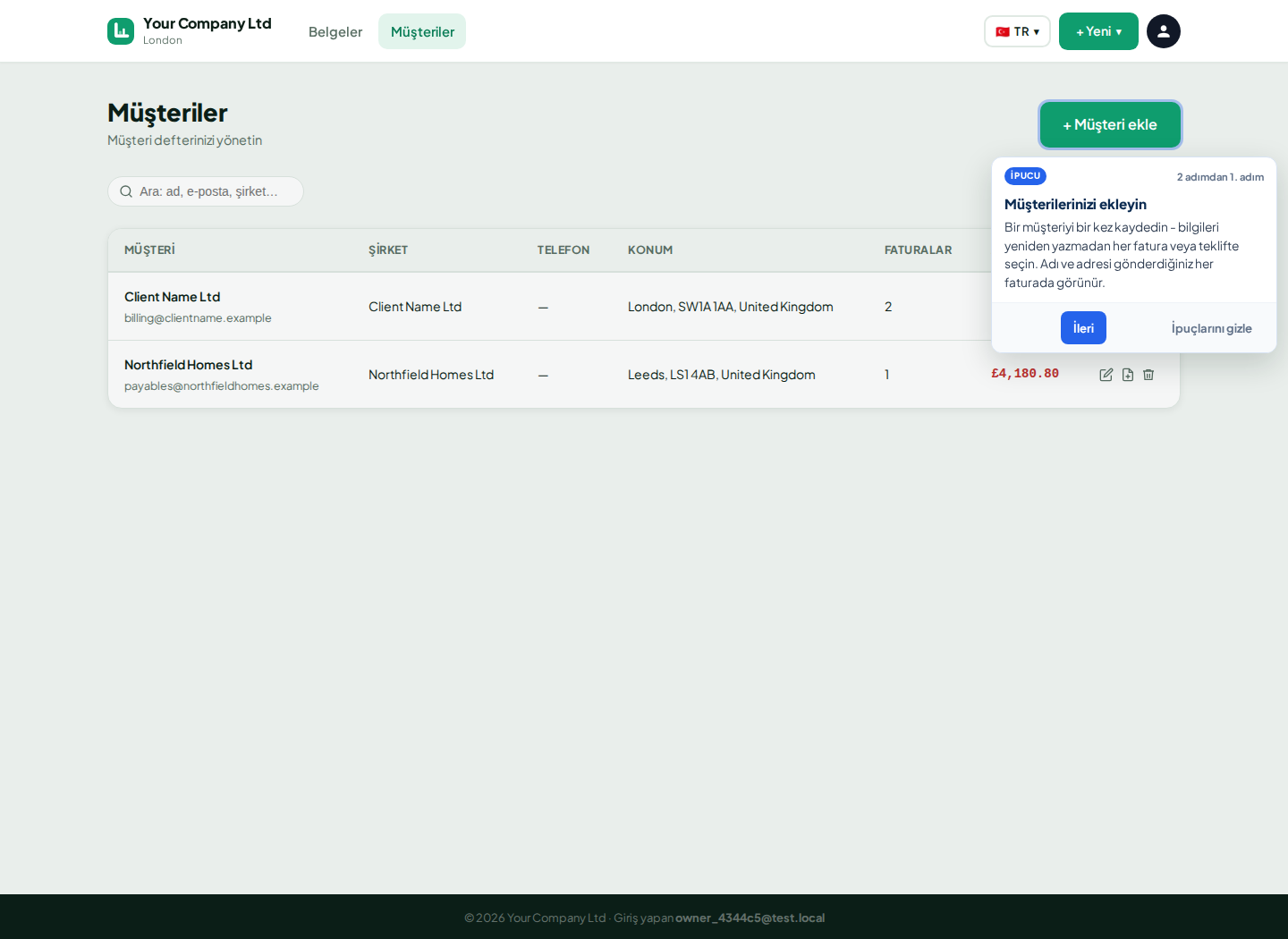Screen dimensions: 1288x939
Task: Click the tip title Müşterilerinizi ekleyin
Action: pyautogui.click(x=1075, y=205)
